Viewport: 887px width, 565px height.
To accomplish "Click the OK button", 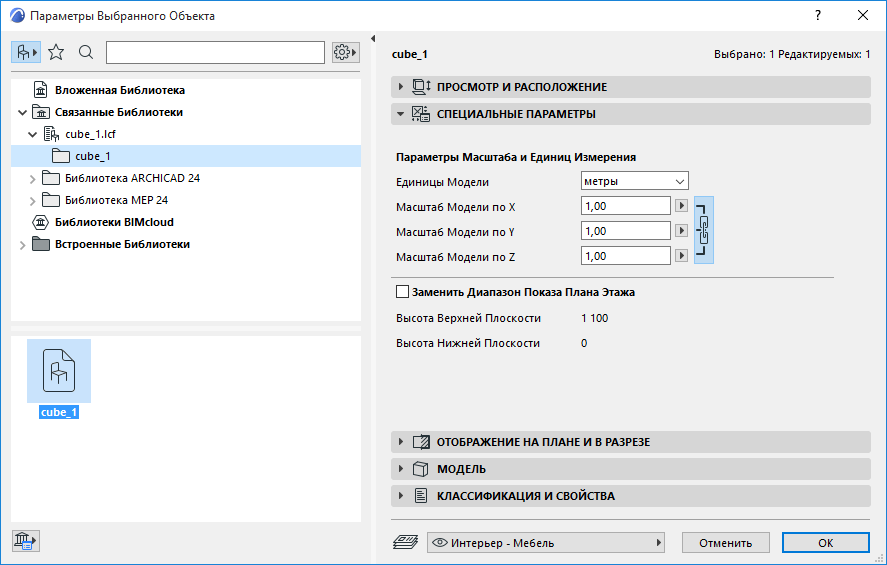I will tap(825, 543).
